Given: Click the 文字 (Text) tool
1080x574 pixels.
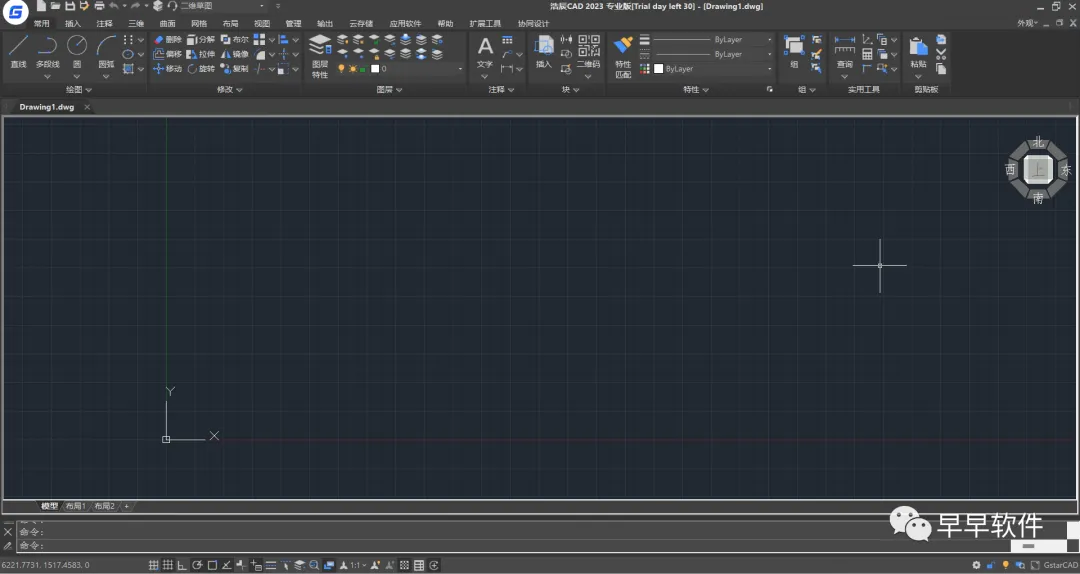Looking at the screenshot, I should 485,52.
